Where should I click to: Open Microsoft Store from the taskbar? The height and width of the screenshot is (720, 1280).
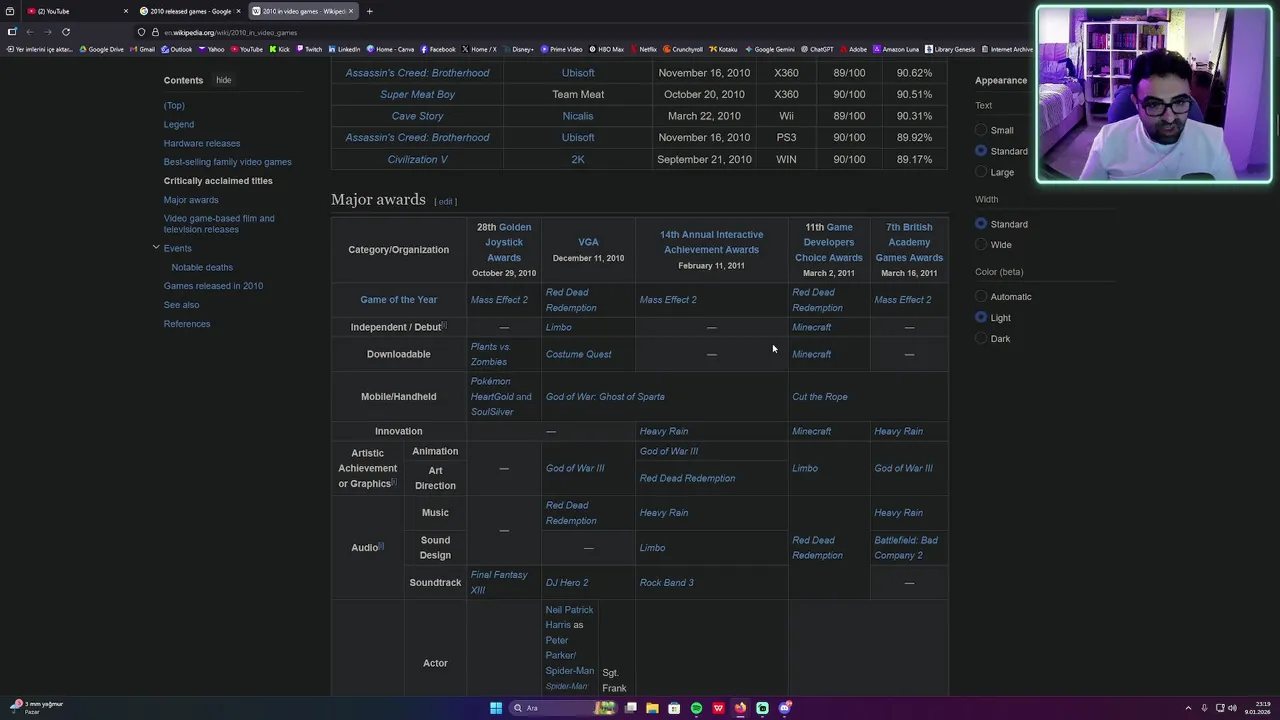674,708
